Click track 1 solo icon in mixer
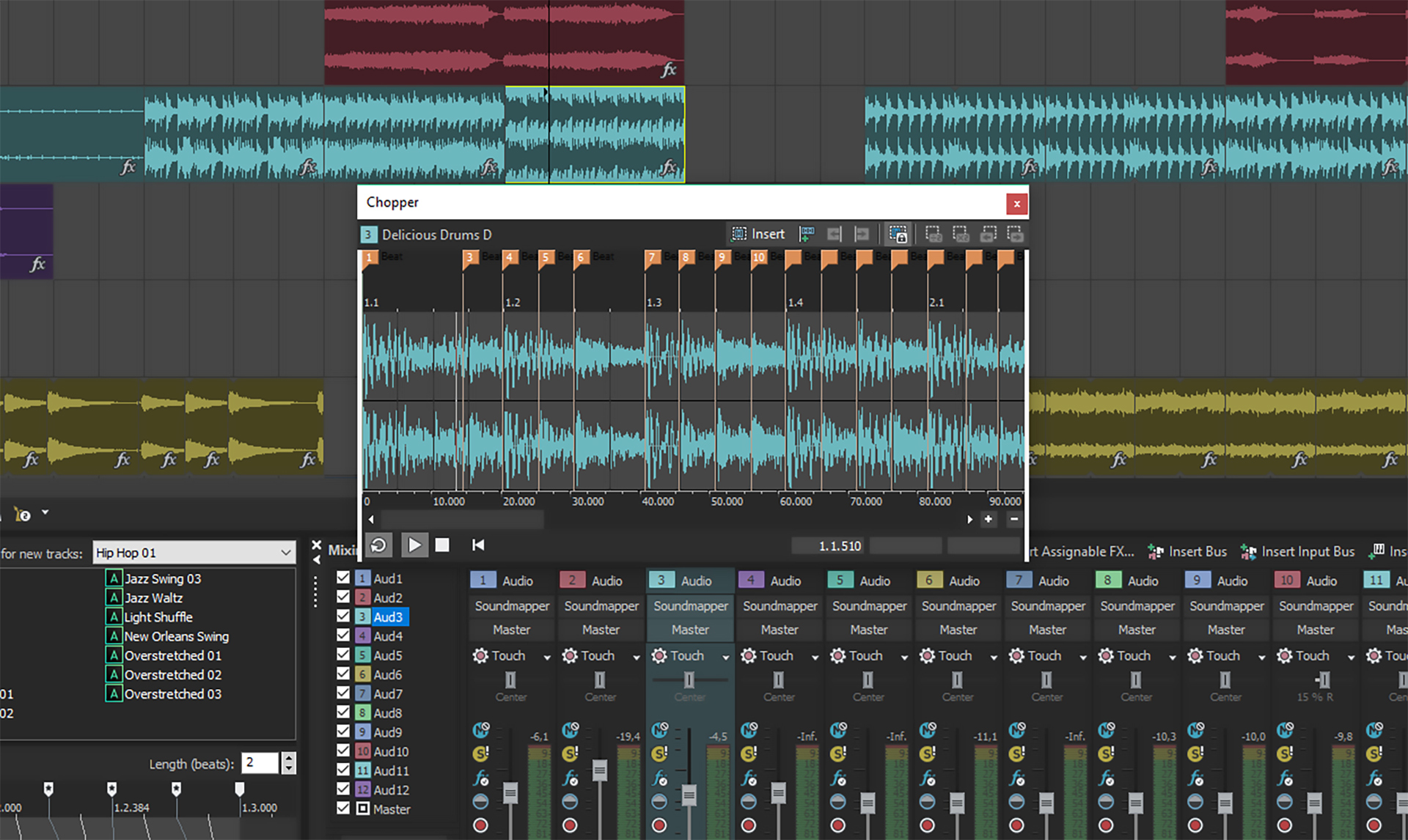Screen dimensions: 1408x840 pyautogui.click(x=480, y=754)
